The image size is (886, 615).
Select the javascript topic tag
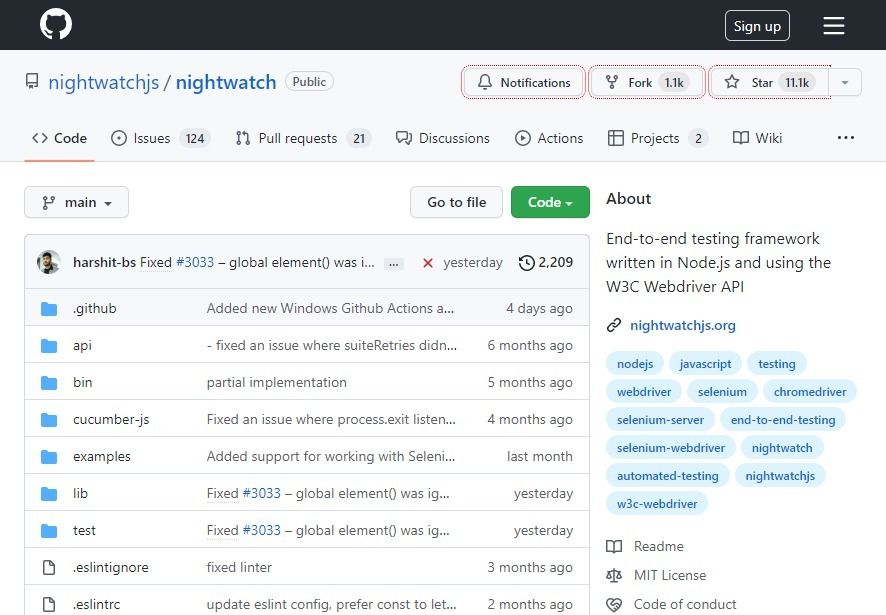click(x=705, y=364)
